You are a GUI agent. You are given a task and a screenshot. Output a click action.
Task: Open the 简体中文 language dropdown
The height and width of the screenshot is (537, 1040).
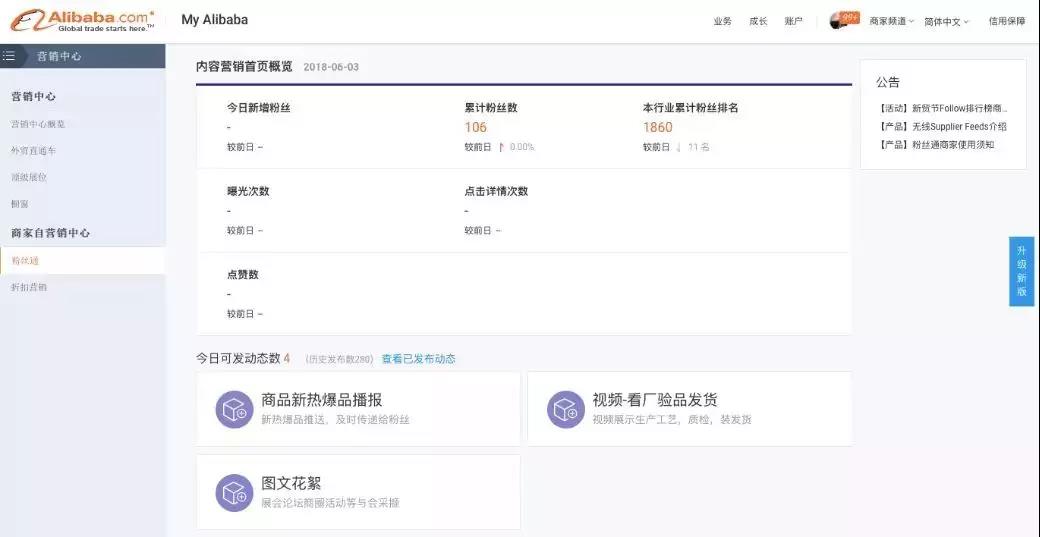[946, 21]
